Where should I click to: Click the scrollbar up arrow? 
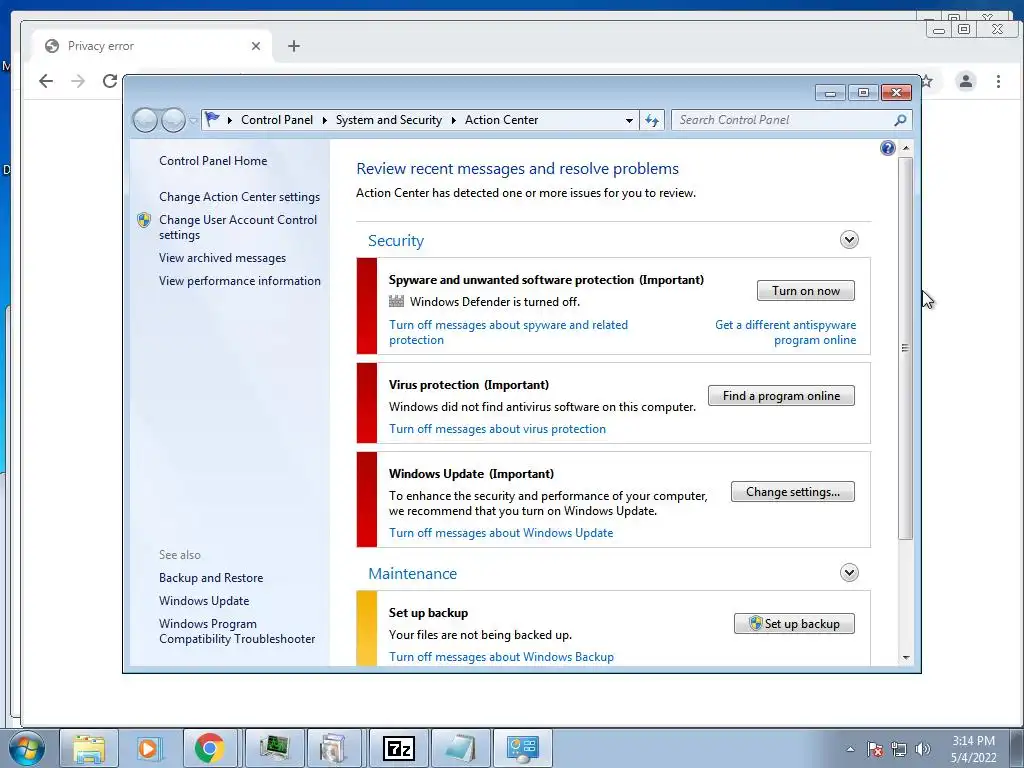[x=906, y=148]
